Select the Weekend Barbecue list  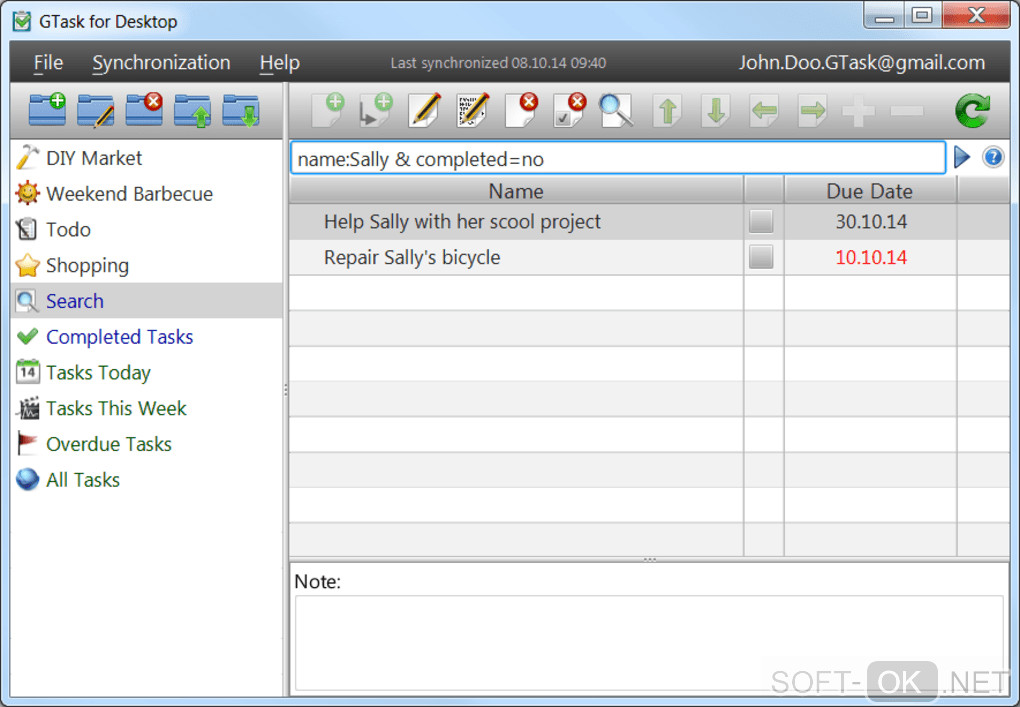(148, 194)
